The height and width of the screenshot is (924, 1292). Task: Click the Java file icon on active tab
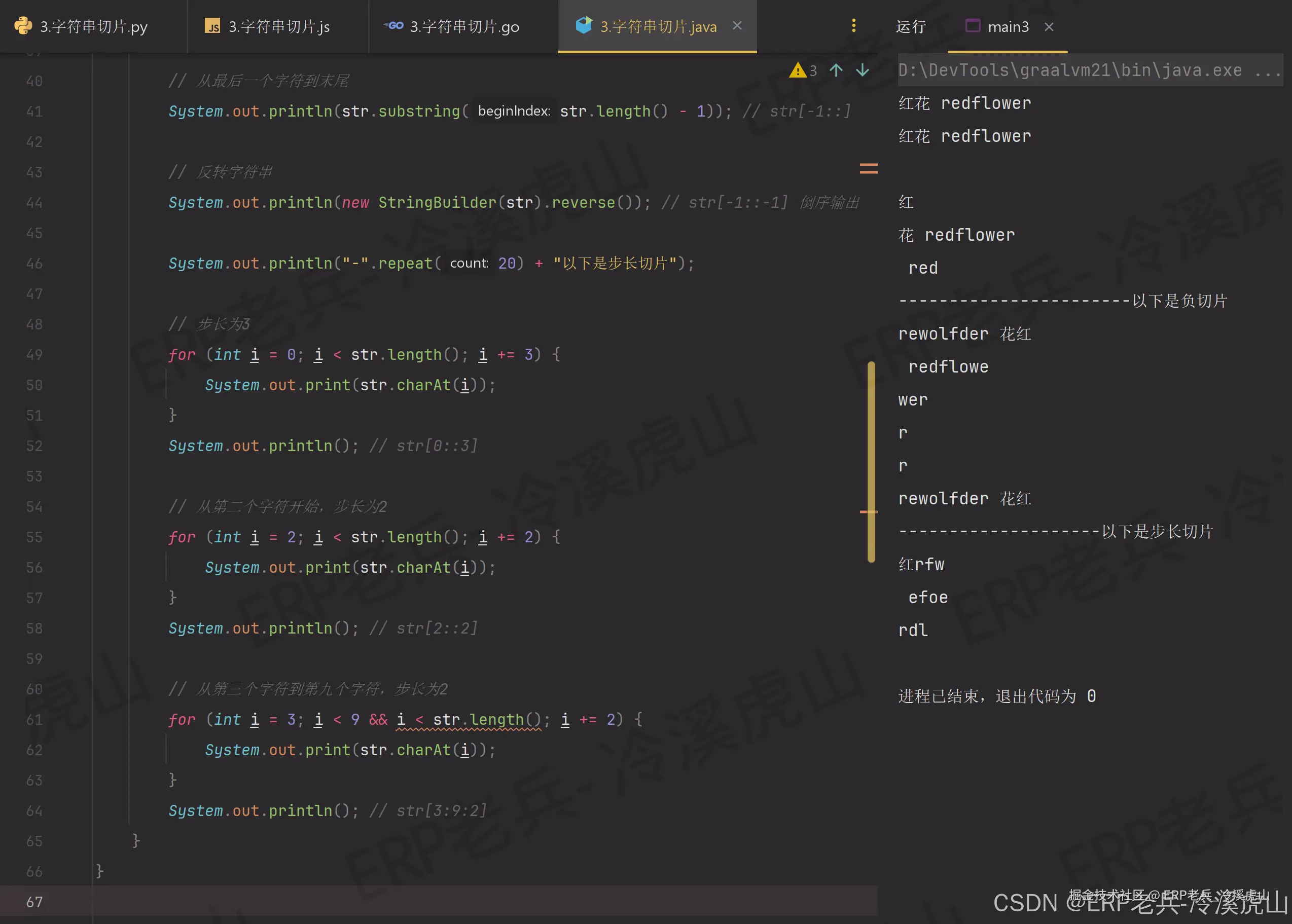(x=584, y=26)
